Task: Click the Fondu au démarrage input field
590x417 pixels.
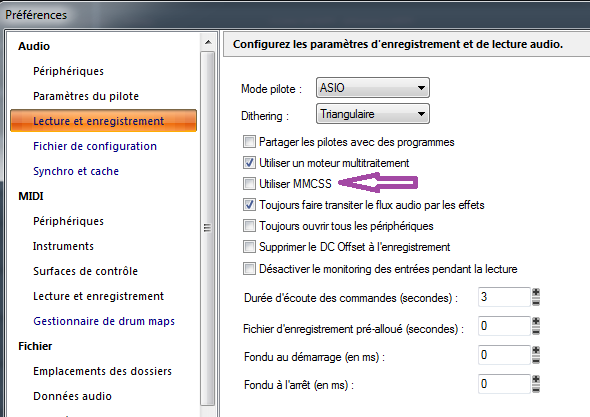Action: click(x=504, y=355)
